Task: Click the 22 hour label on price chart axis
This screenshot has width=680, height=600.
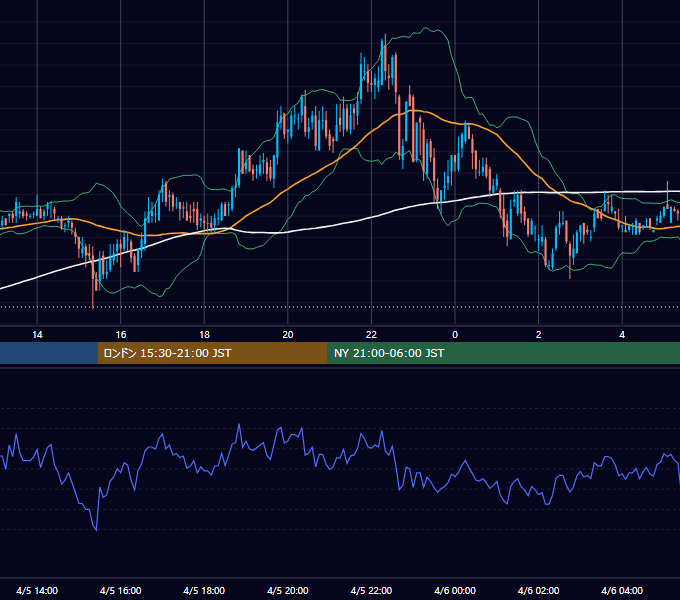Action: pos(371,335)
